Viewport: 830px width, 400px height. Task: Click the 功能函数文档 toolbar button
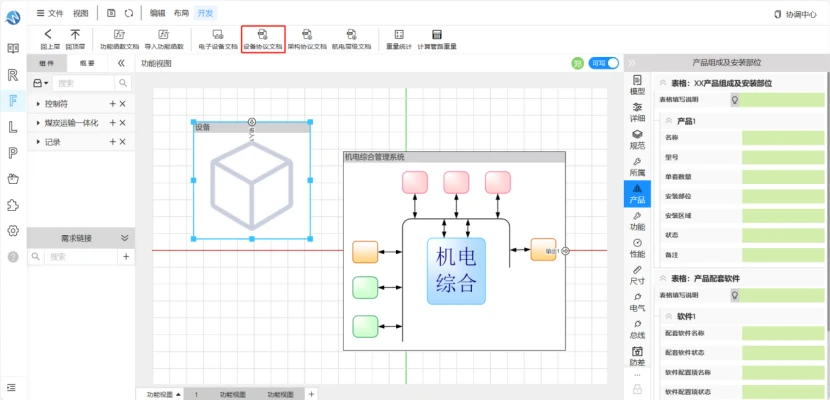(x=120, y=39)
